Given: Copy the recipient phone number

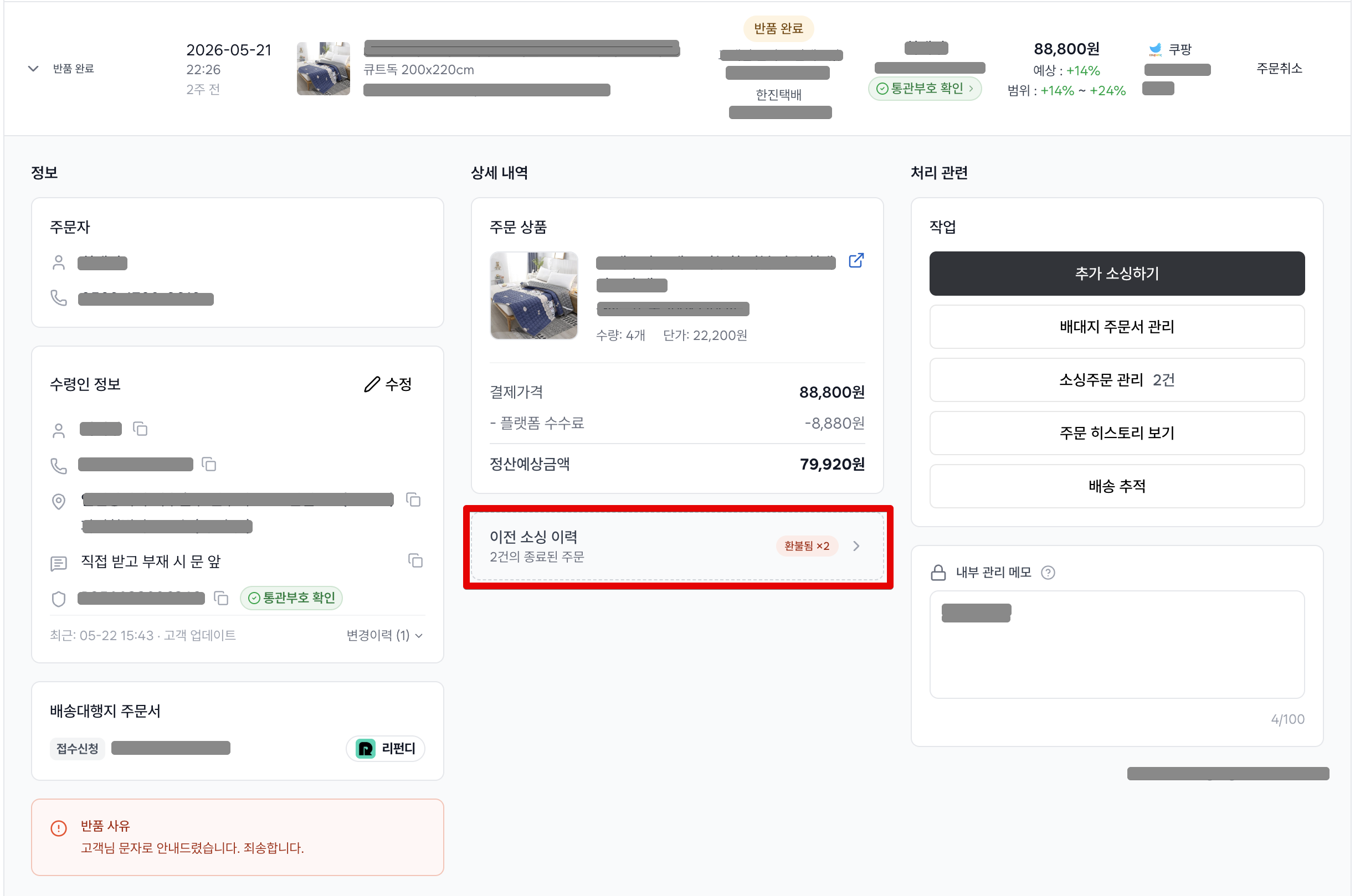Looking at the screenshot, I should [x=209, y=464].
